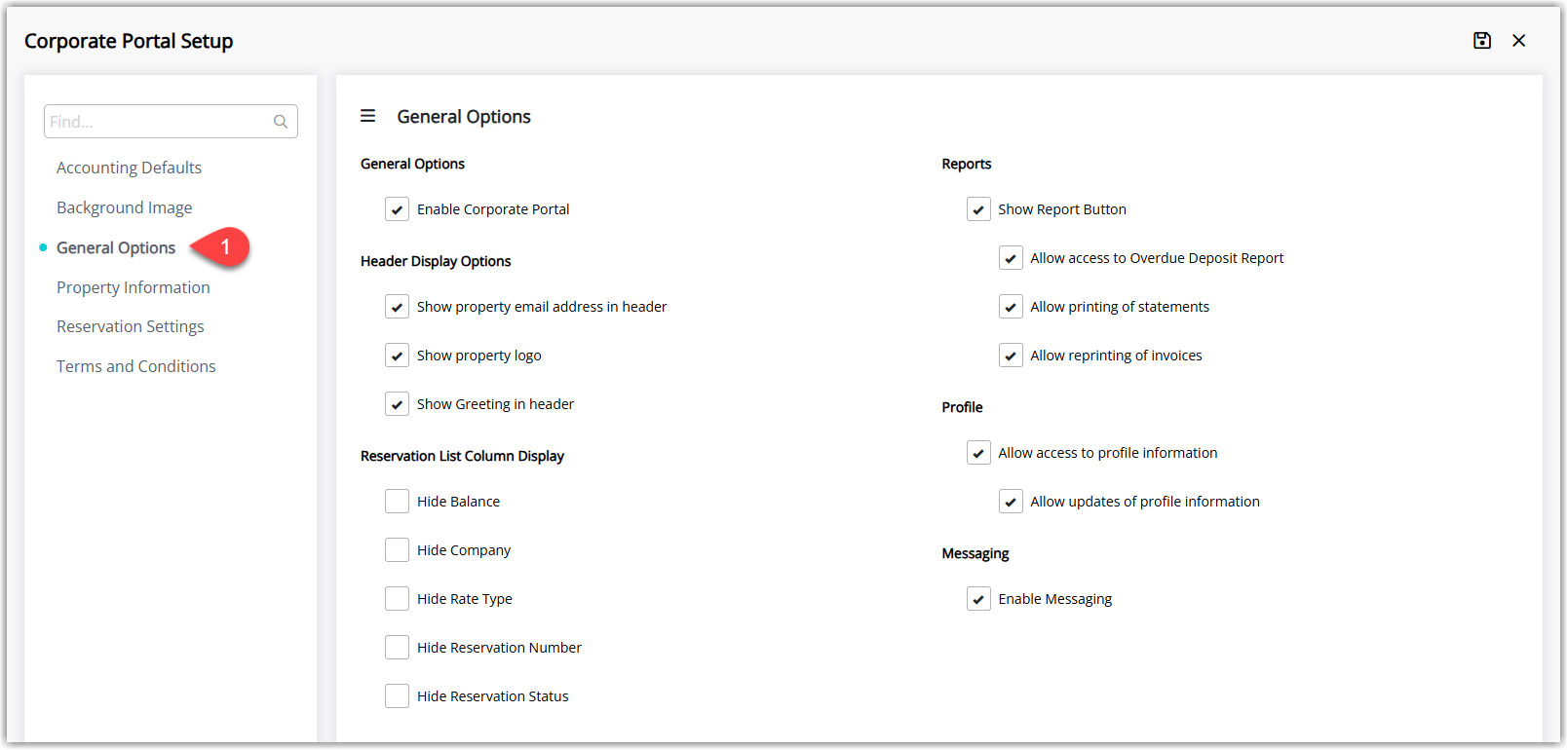Toggle Allow updates of profile information
Screen dimensions: 1568x750
1011,502
